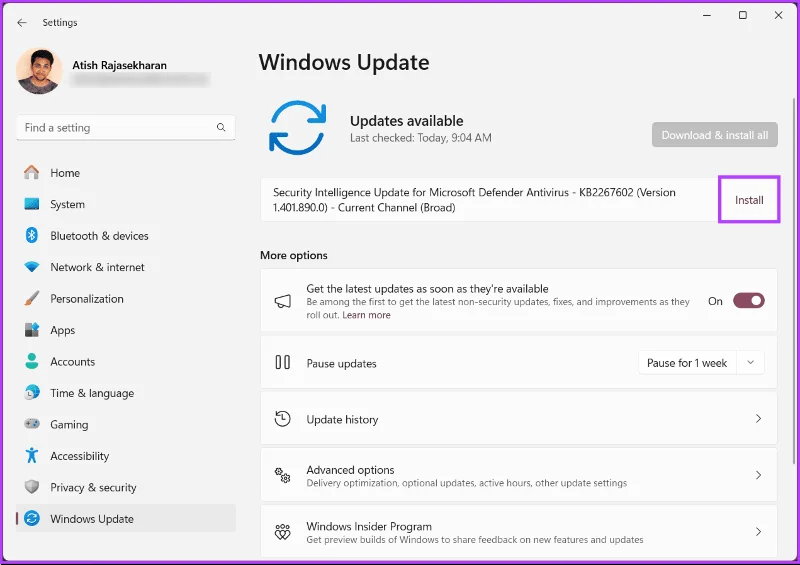The image size is (800, 565).
Task: Open the user profile picture
Action: [x=39, y=71]
